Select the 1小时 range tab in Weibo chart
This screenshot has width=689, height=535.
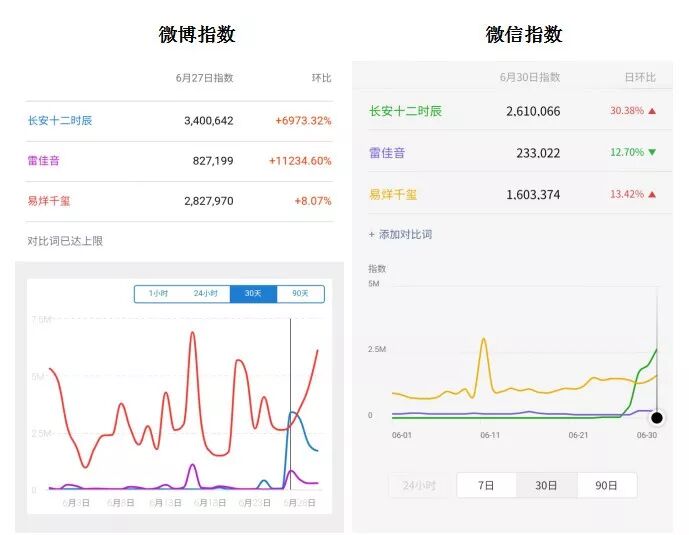(158, 293)
